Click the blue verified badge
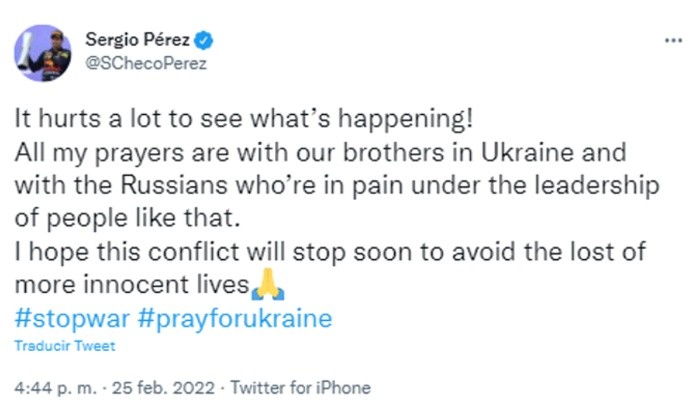 (x=203, y=40)
